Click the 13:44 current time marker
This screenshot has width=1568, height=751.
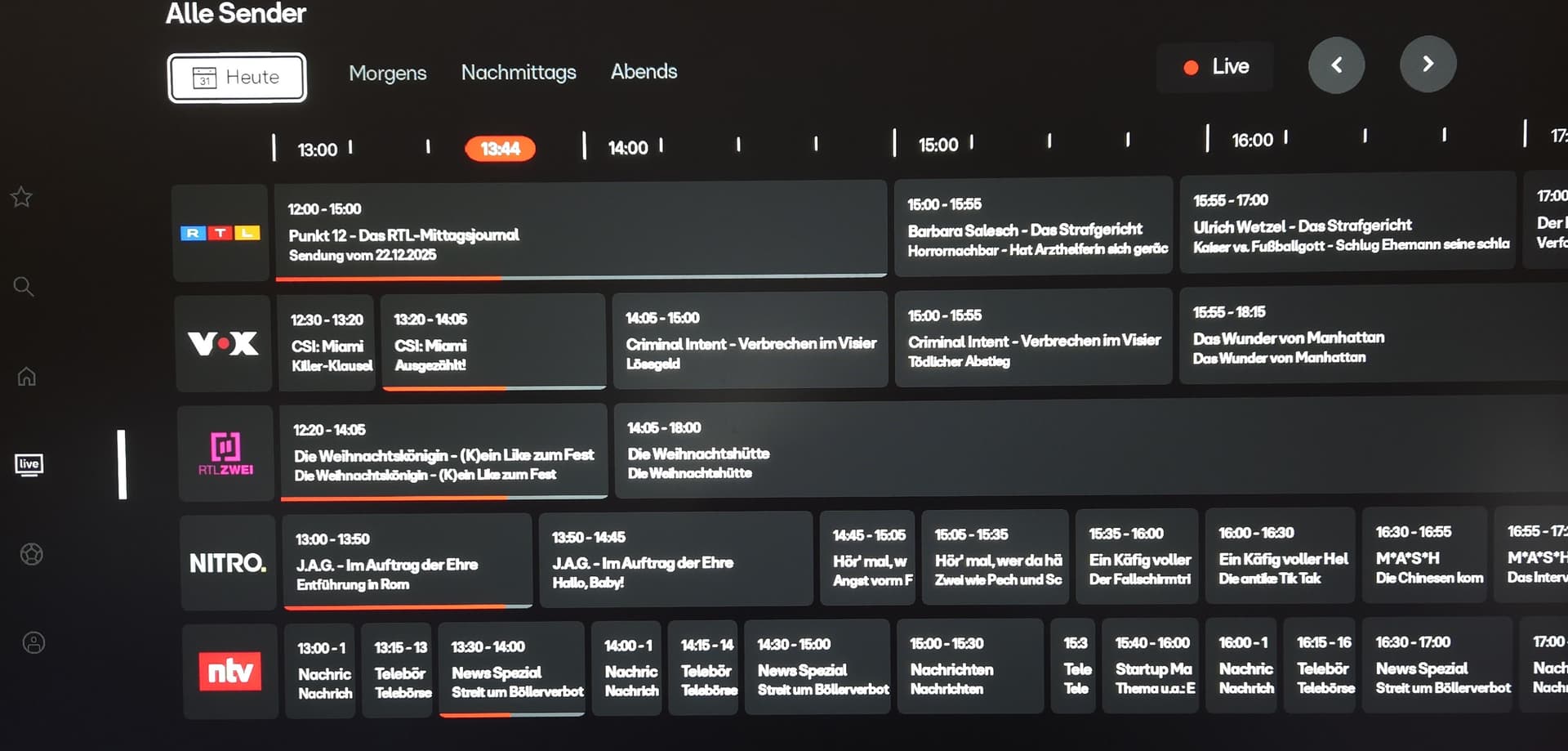[x=500, y=149]
